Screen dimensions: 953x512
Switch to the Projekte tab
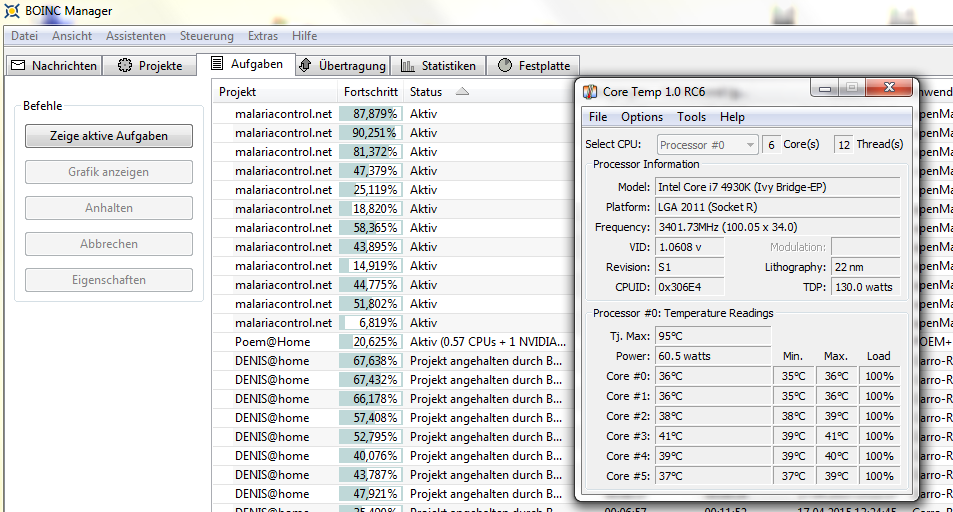pyautogui.click(x=150, y=65)
